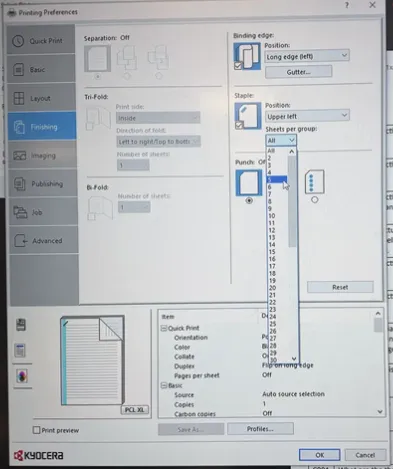This screenshot has width=393, height=469.
Task: Select the Punch off radio button
Action: click(249, 201)
